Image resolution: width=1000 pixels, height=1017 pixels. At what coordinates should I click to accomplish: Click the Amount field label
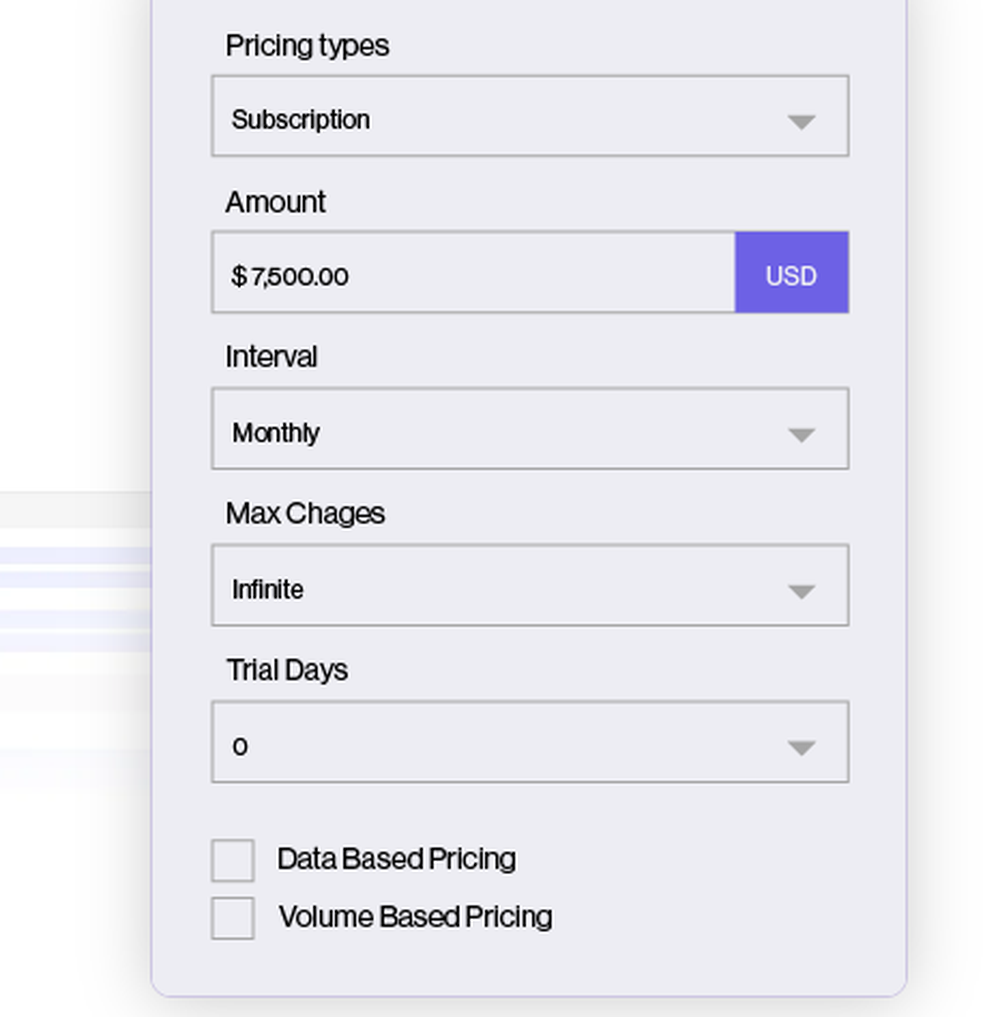(x=275, y=202)
